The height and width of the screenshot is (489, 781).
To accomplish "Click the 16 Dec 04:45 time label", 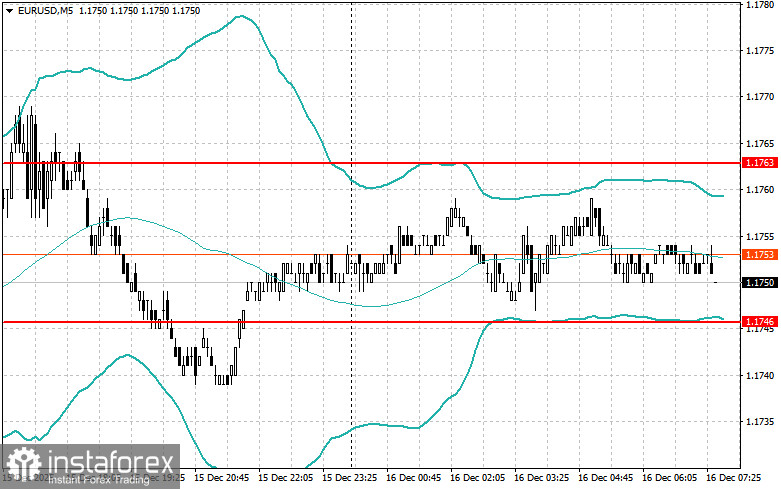I will tap(605, 478).
